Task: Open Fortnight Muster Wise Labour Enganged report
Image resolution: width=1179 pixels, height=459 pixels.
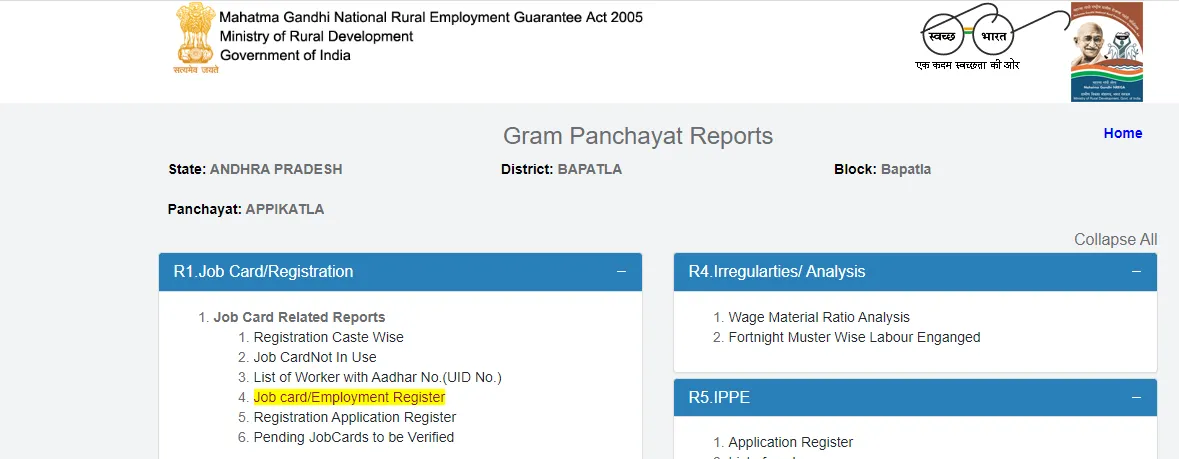Action: pos(854,337)
